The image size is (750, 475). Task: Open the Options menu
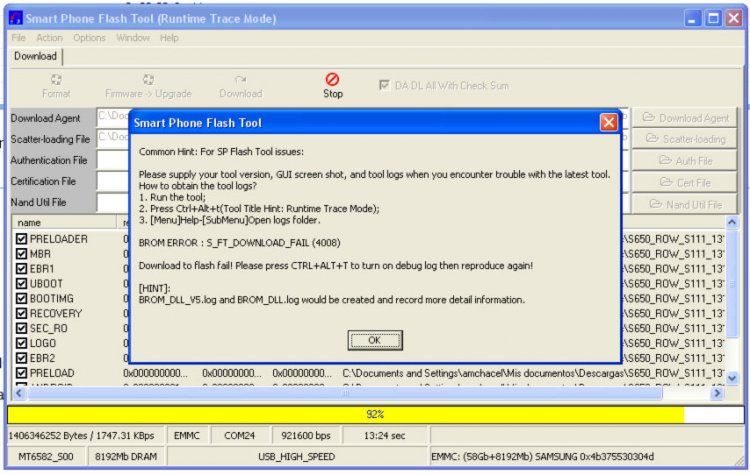[x=89, y=38]
